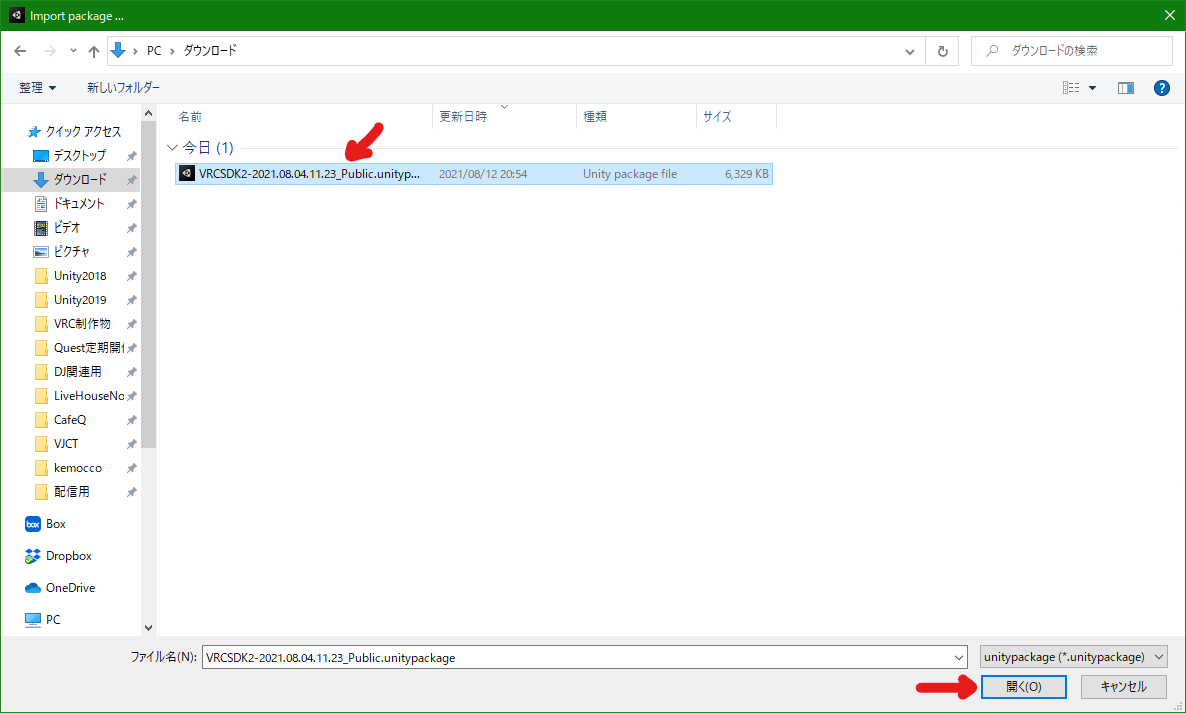Select the Dropbox icon in sidebar
The image size is (1186, 713).
[33, 556]
